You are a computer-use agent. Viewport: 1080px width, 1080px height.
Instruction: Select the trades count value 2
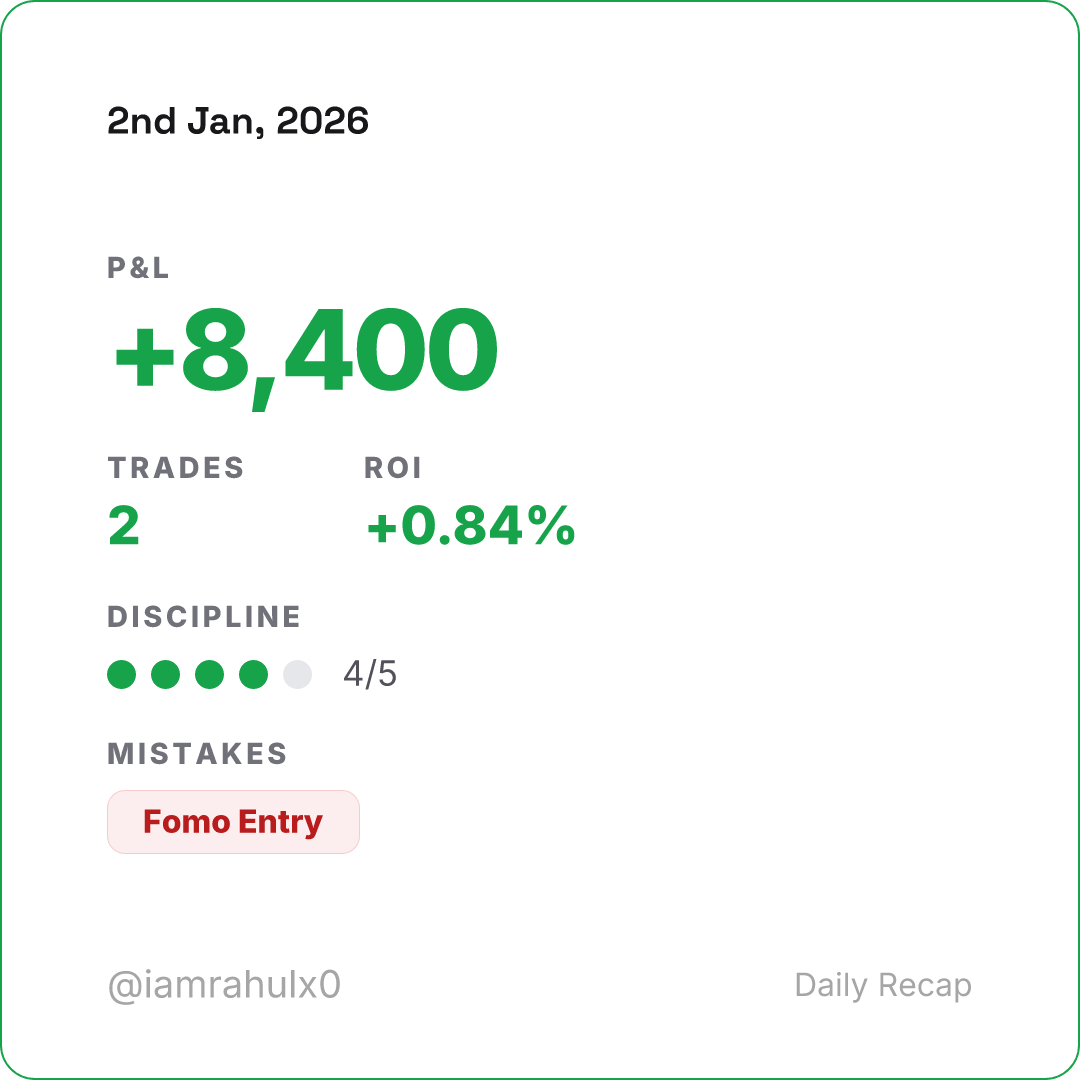(124, 526)
